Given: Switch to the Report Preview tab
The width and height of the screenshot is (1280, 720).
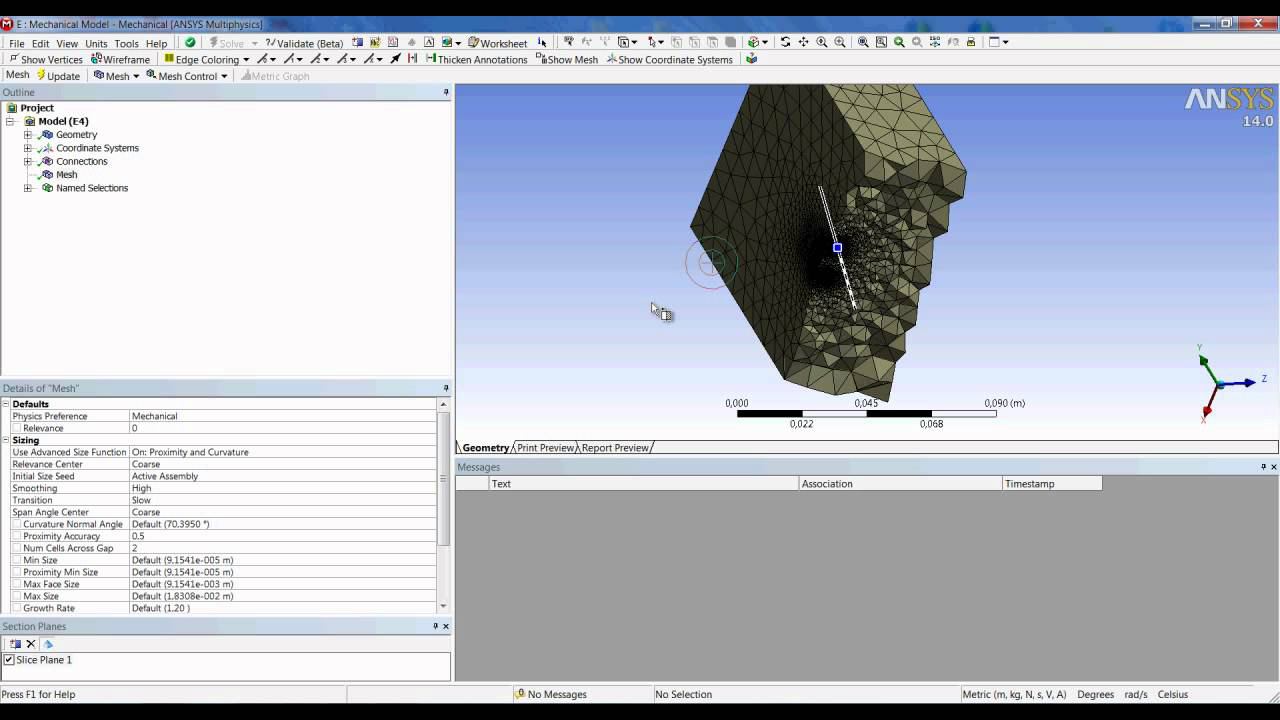Looking at the screenshot, I should pos(615,448).
